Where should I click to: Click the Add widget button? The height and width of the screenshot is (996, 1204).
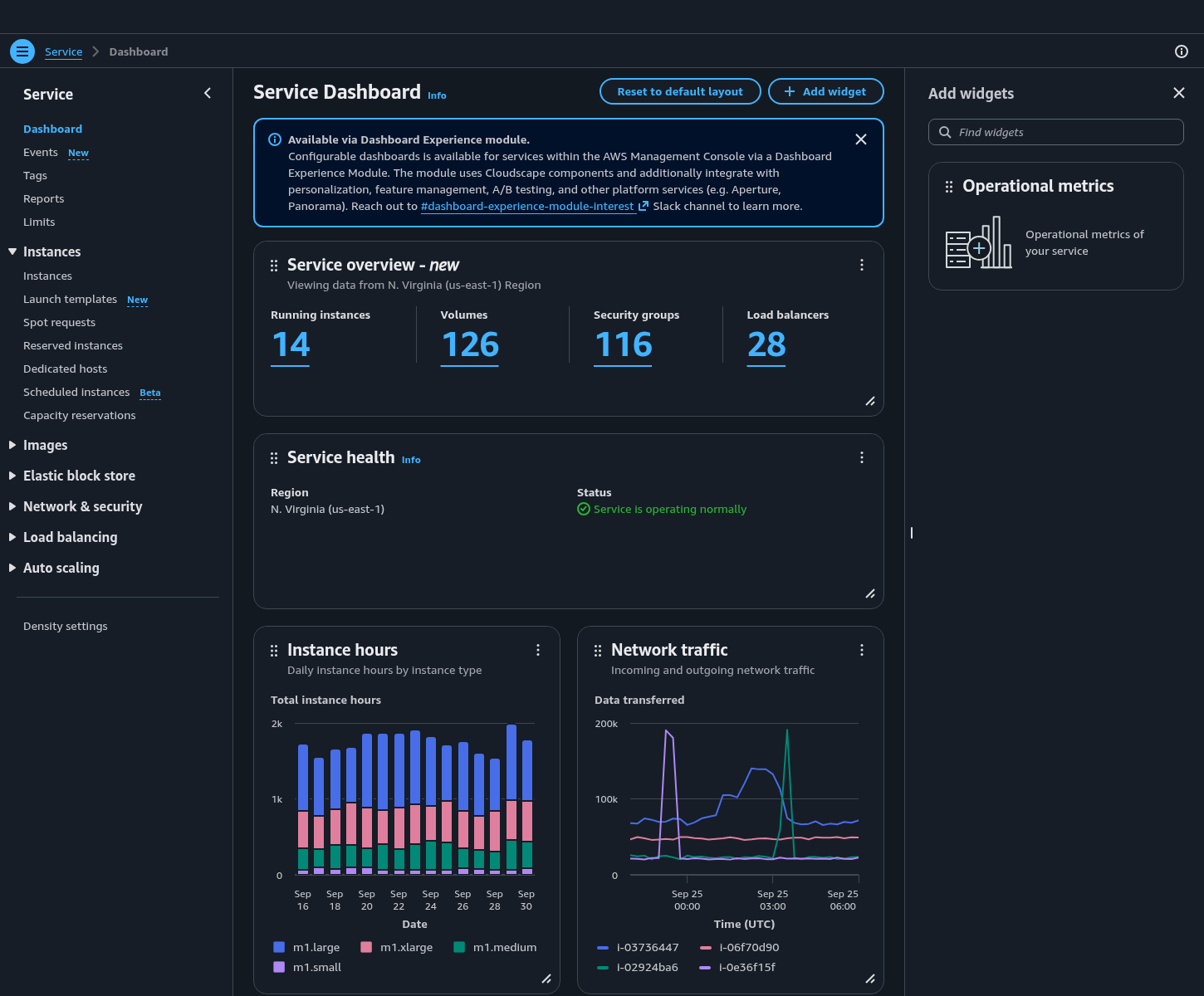point(825,91)
